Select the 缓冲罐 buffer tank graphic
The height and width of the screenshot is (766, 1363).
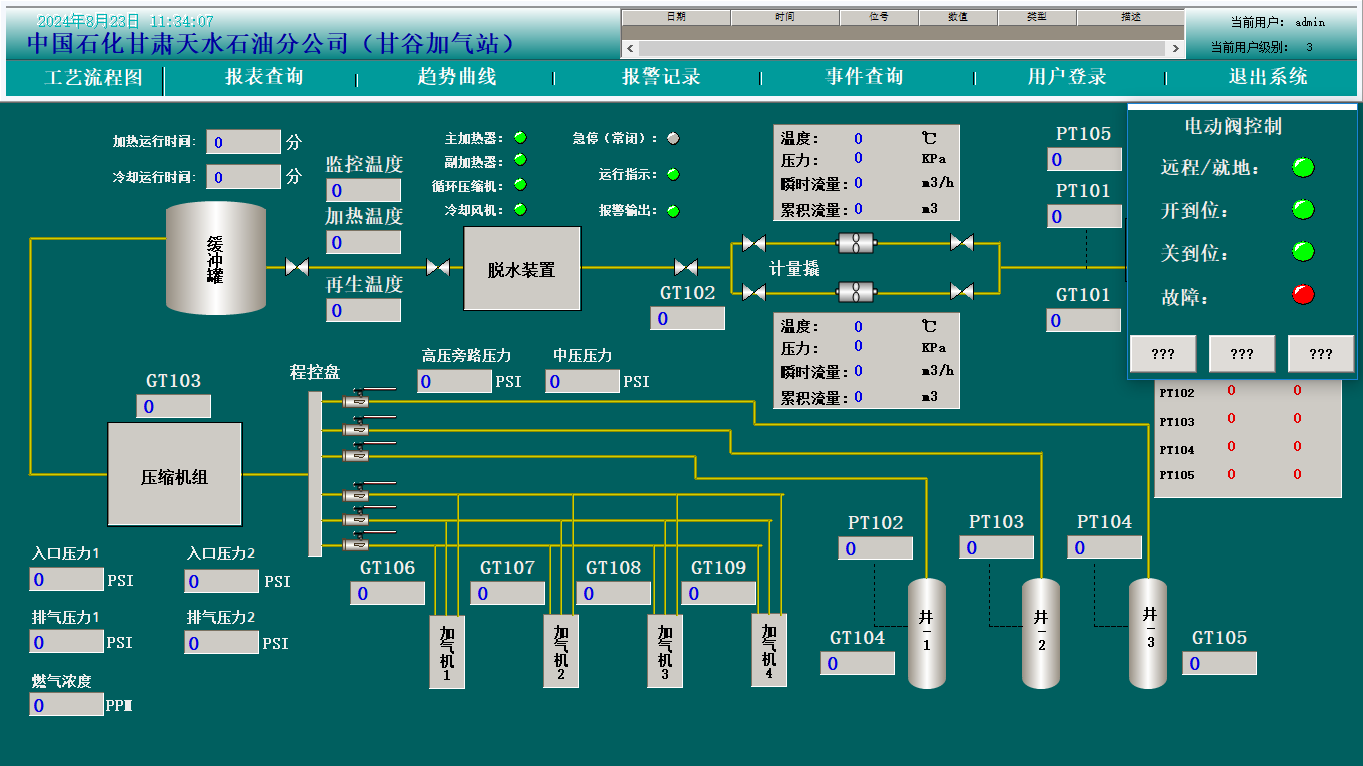click(x=216, y=258)
